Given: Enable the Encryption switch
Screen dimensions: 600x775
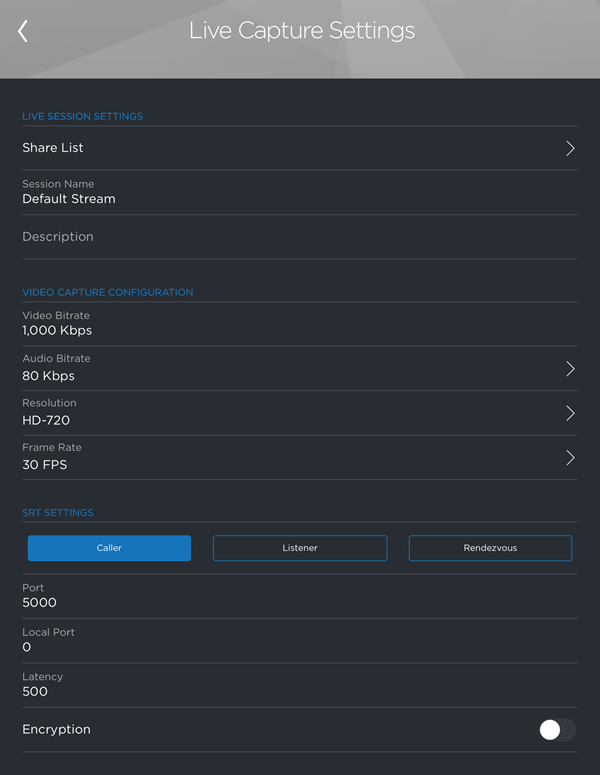Looking at the screenshot, I should (x=556, y=730).
